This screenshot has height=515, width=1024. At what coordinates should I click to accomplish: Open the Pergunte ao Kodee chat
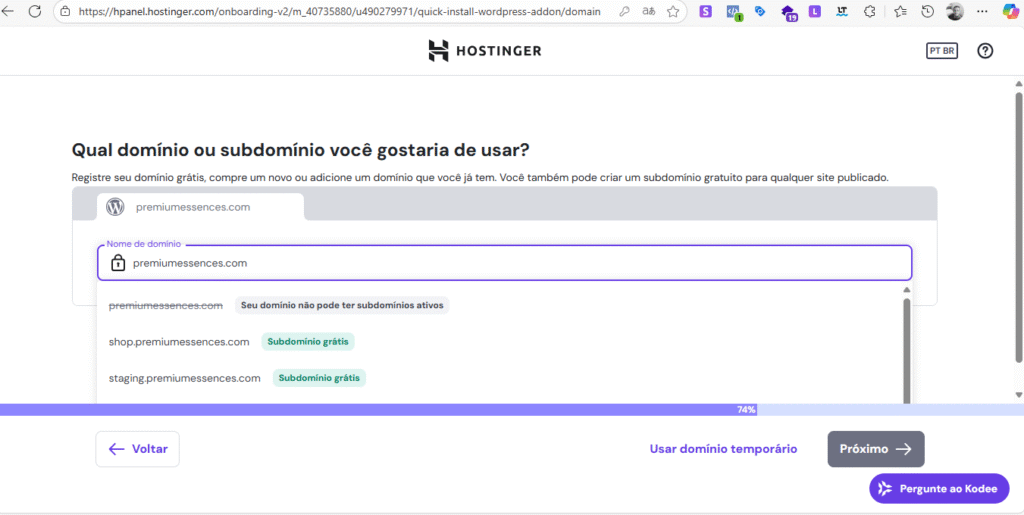click(939, 488)
